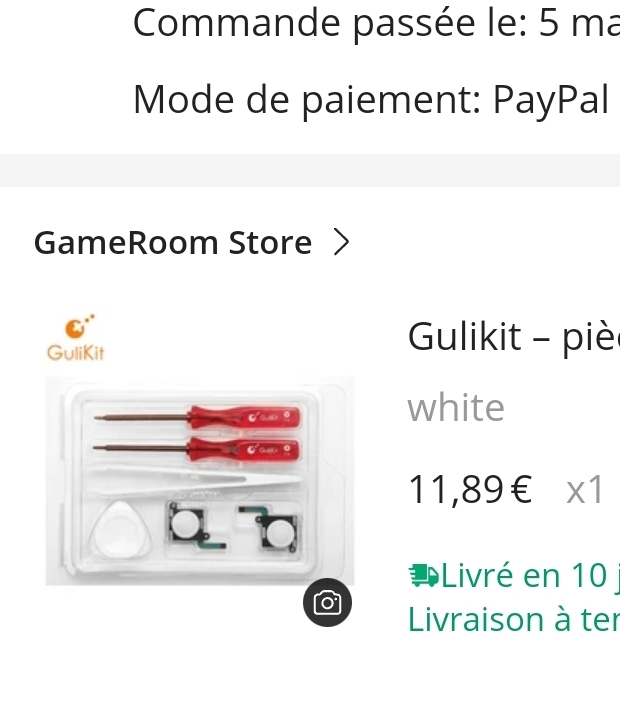
Task: Click the 11,89 € price
Action: (470, 490)
